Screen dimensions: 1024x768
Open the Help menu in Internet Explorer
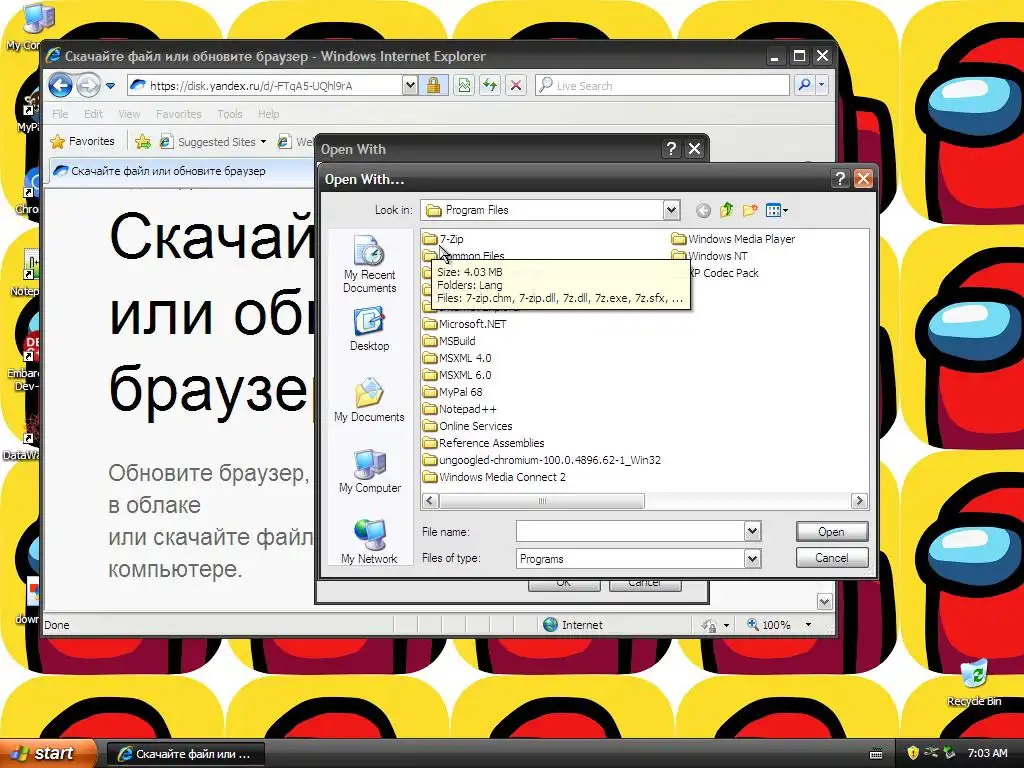coord(268,114)
